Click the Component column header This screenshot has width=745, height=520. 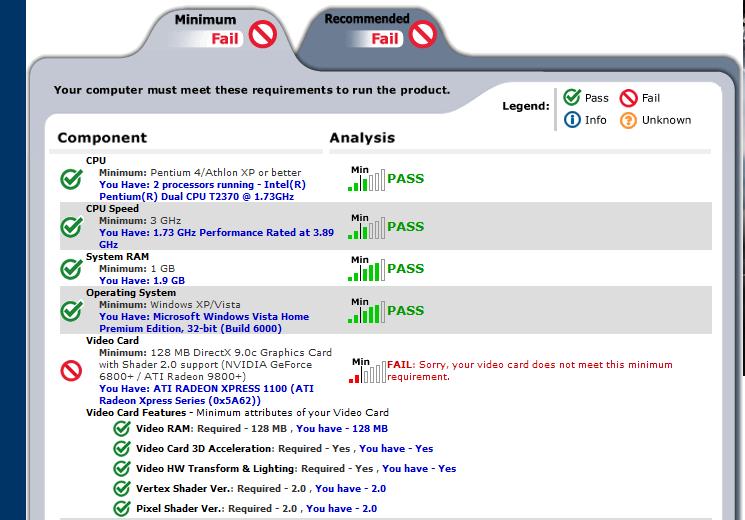point(102,138)
